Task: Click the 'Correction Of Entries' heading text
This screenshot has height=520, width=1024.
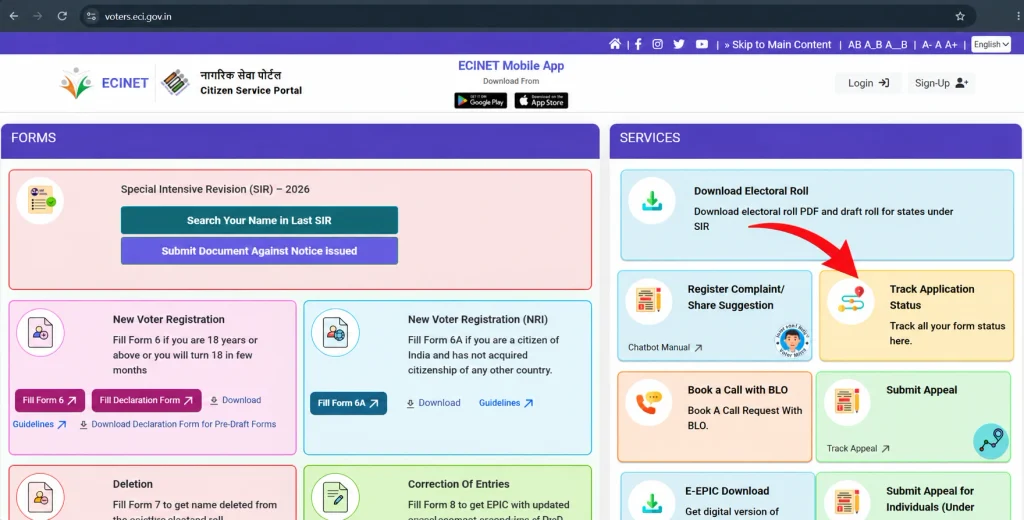Action: (458, 484)
